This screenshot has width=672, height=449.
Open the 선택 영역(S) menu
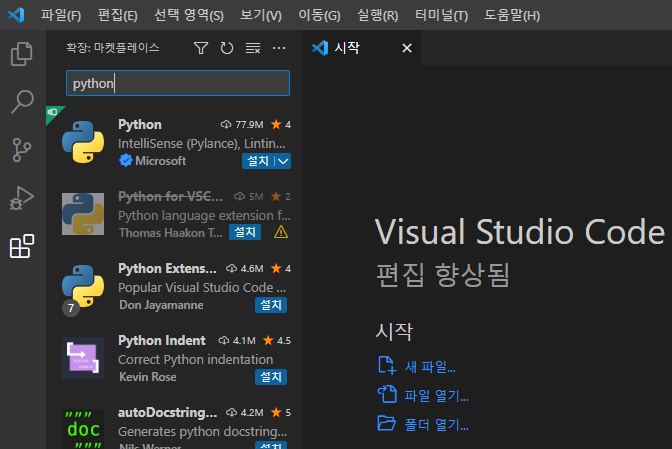pos(189,15)
